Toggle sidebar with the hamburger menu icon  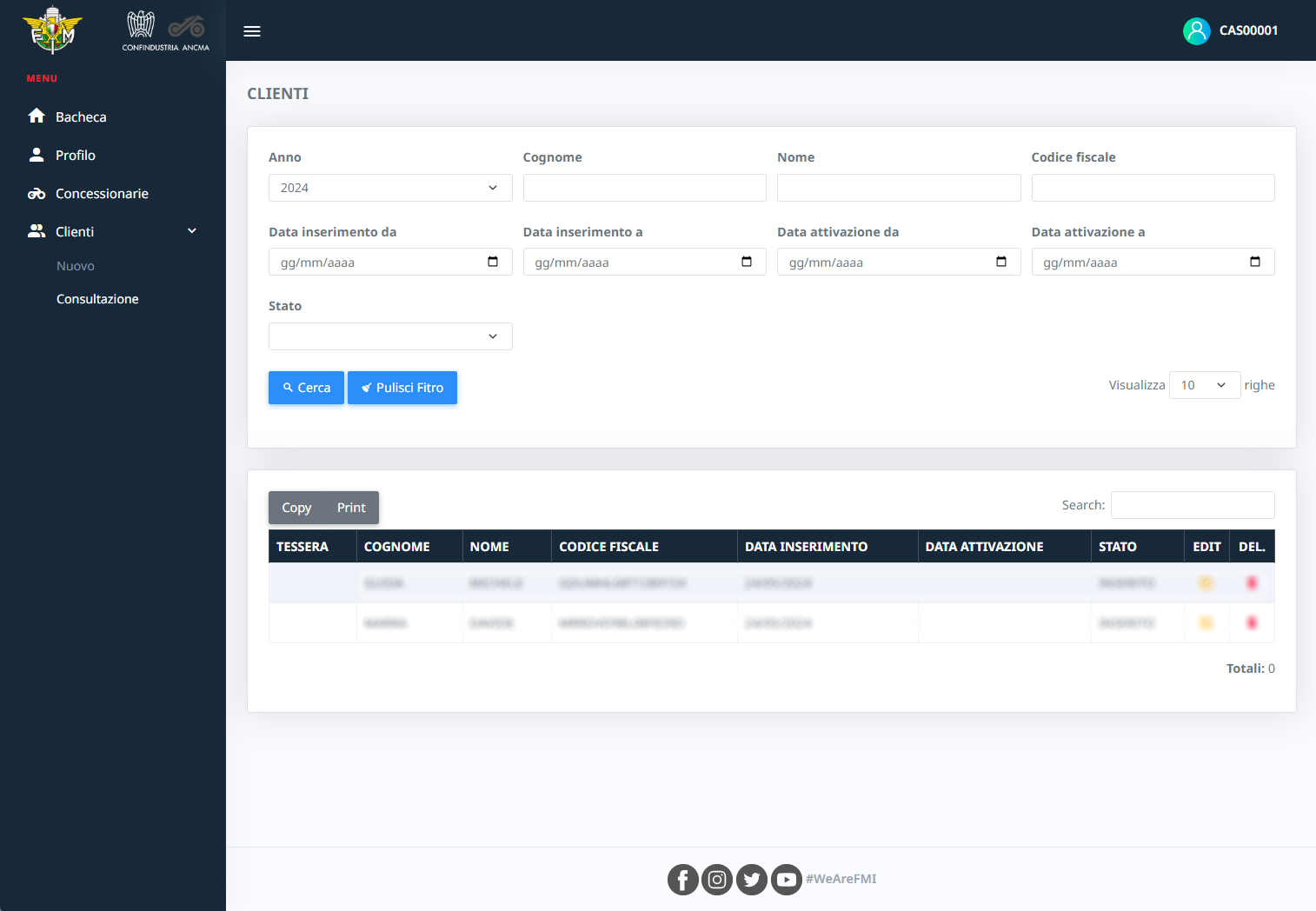(252, 31)
